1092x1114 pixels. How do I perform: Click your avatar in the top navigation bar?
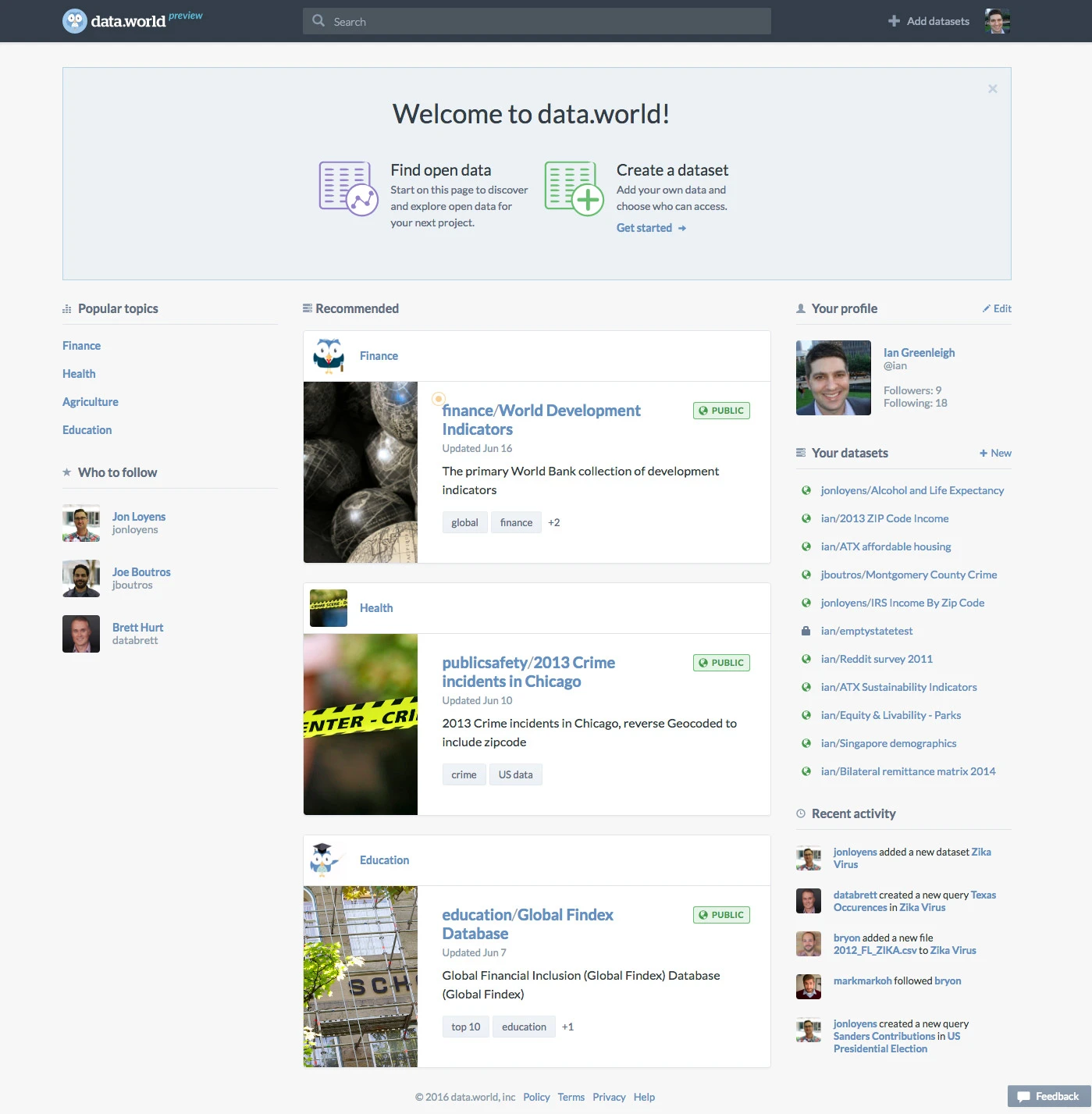click(x=997, y=20)
